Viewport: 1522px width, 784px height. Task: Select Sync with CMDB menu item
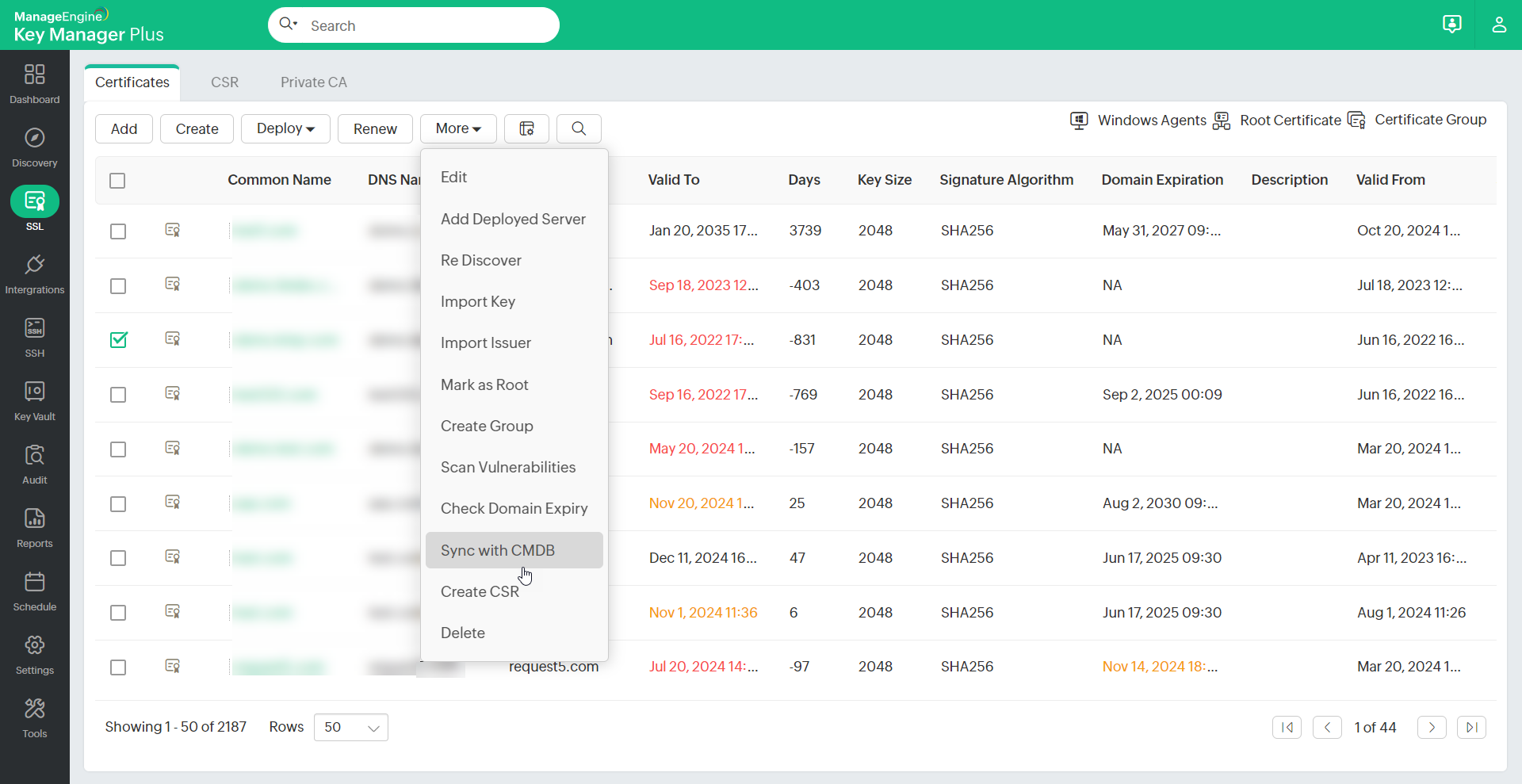point(514,550)
